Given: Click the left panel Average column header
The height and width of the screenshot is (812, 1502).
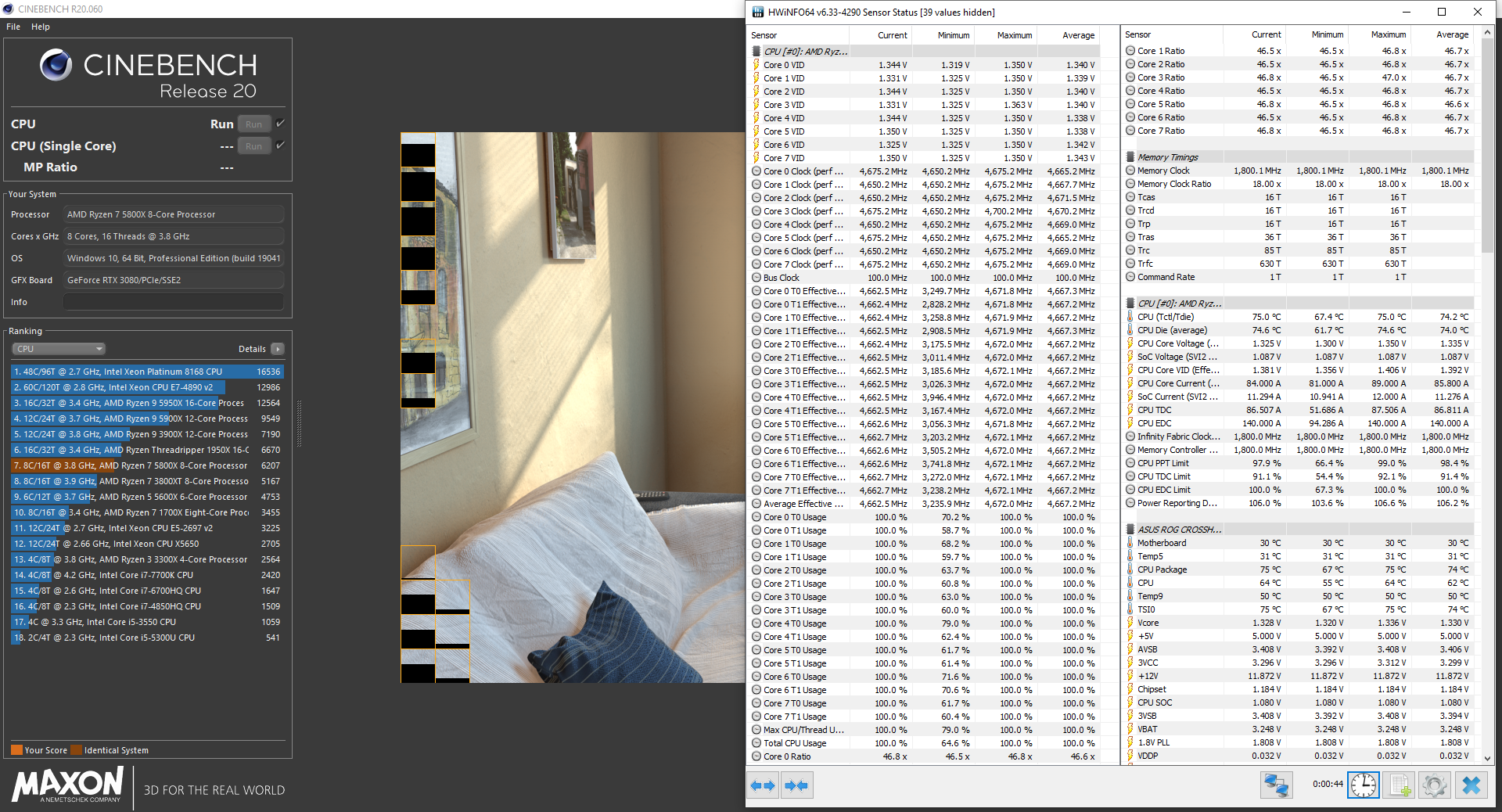Looking at the screenshot, I should (1069, 35).
